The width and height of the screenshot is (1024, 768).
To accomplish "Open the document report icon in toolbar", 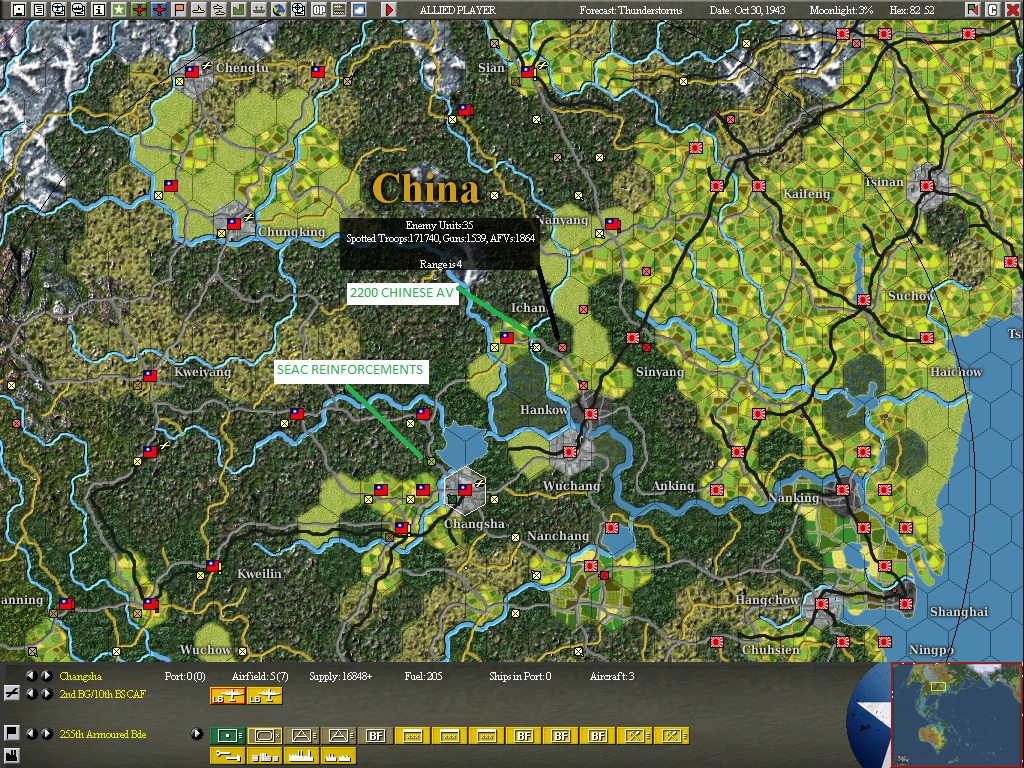I will pos(39,10).
